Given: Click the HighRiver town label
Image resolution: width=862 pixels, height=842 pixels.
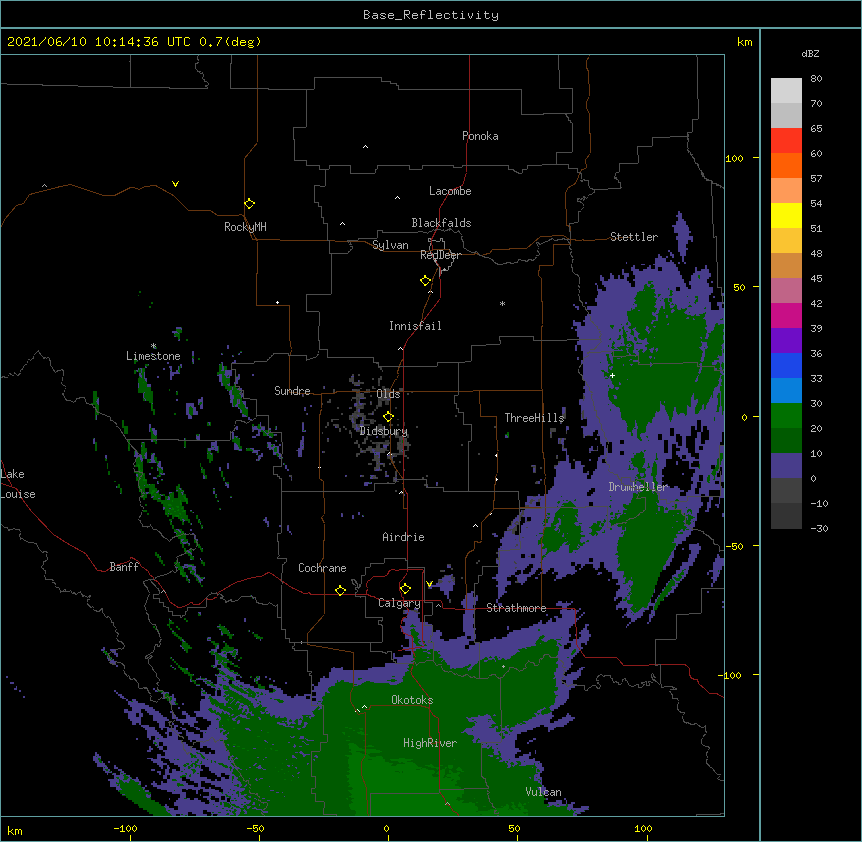Looking at the screenshot, I should click(x=430, y=743).
